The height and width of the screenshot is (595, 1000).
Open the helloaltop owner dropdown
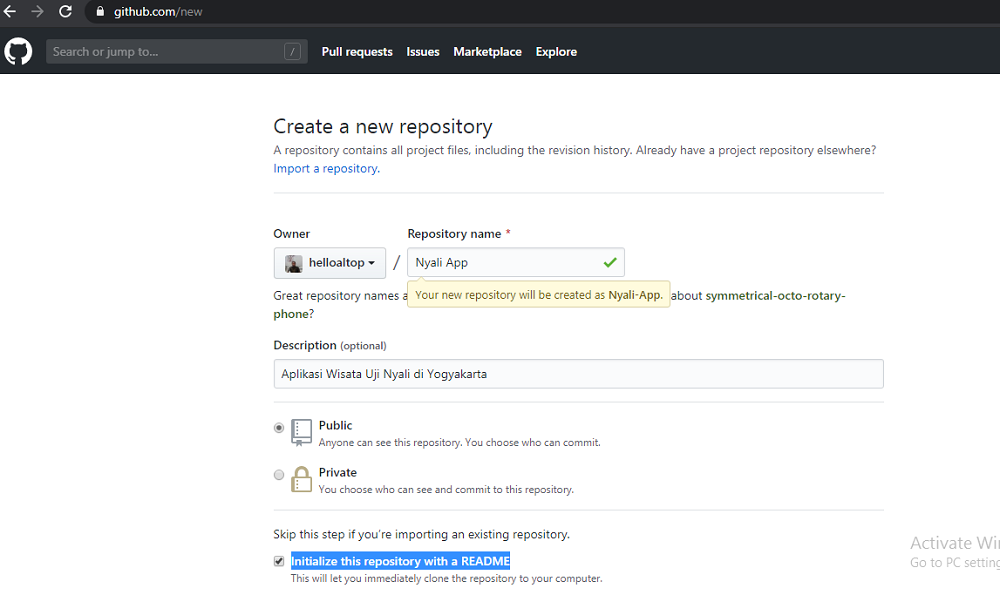point(330,263)
